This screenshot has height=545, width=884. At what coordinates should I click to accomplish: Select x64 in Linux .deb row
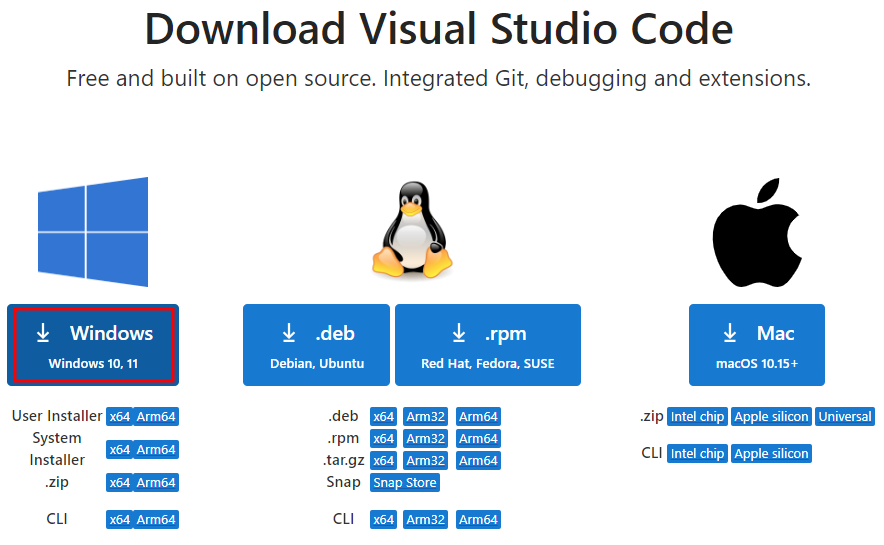(x=383, y=416)
